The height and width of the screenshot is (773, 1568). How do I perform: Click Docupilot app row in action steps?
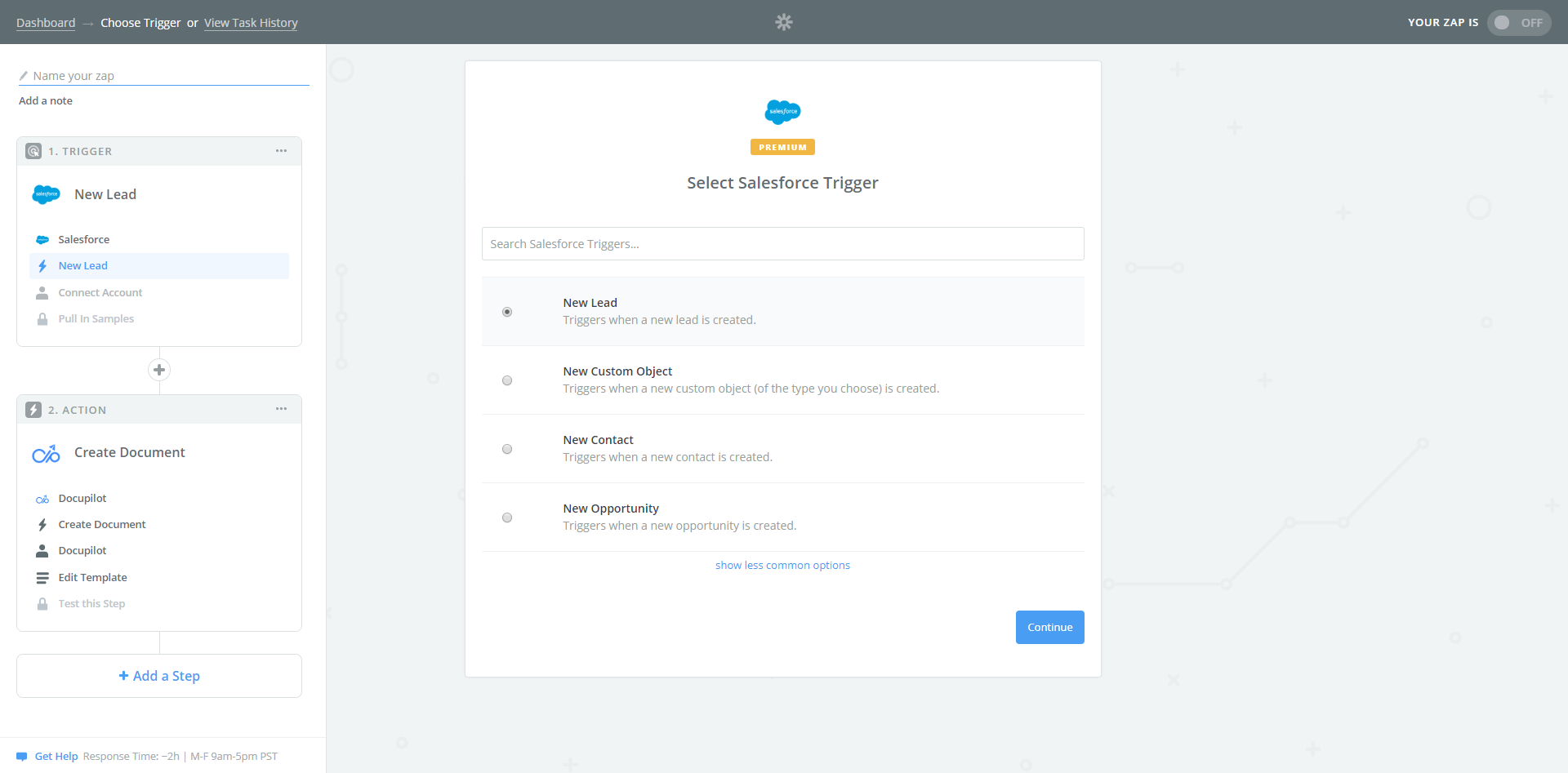pos(159,499)
